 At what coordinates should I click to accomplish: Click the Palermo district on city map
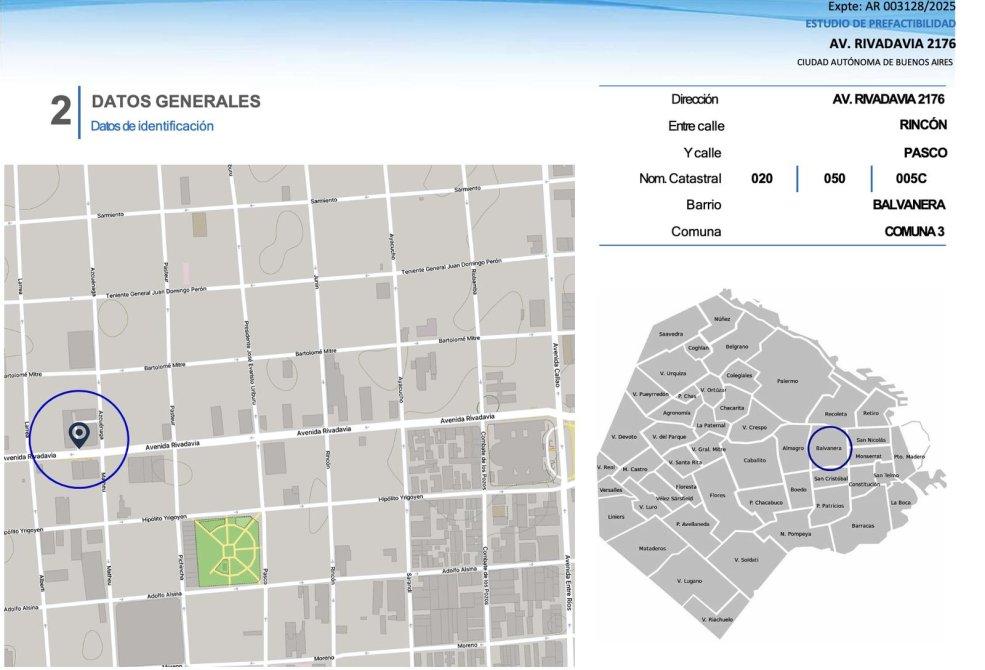click(788, 381)
